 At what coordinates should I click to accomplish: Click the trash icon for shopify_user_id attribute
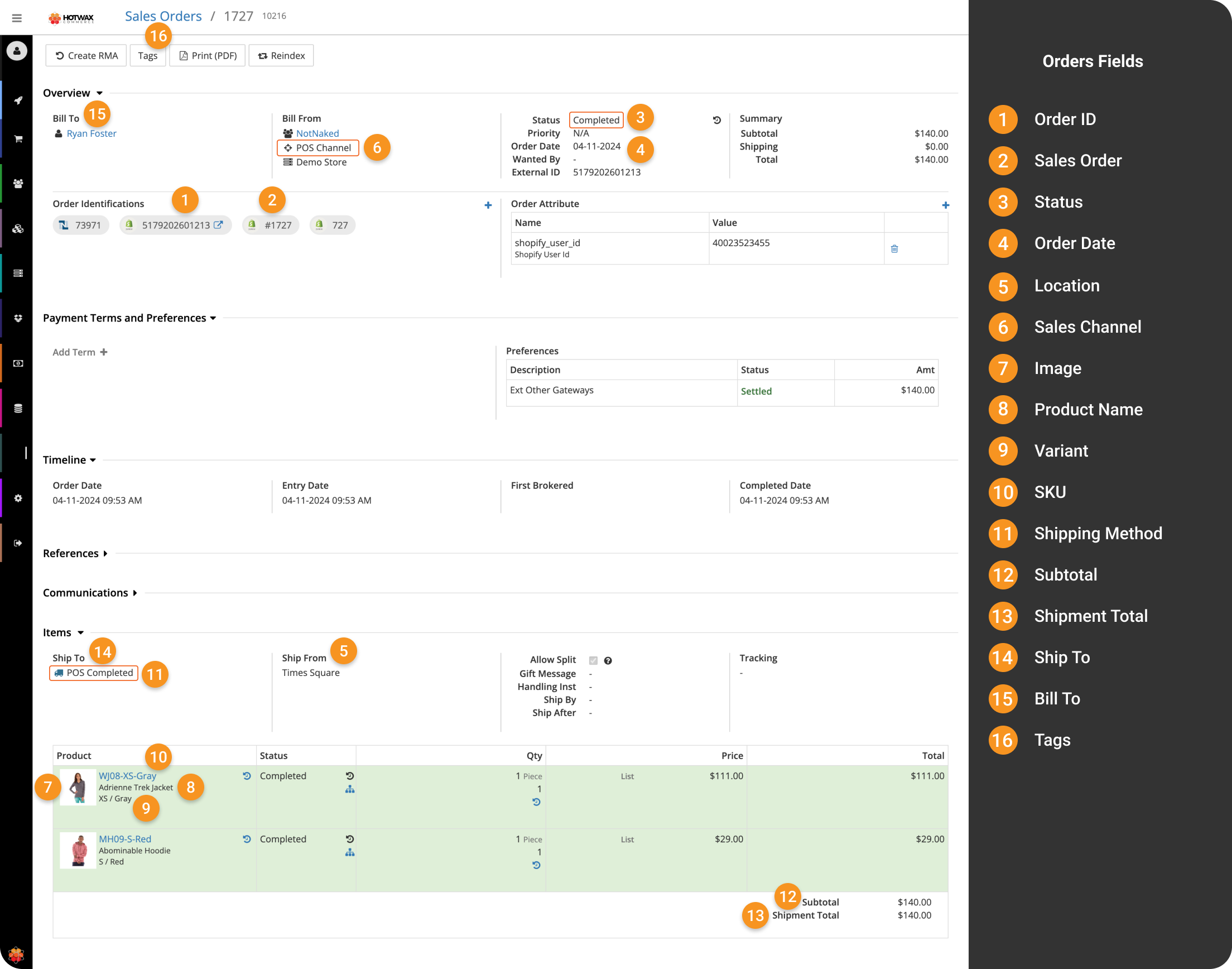(894, 248)
